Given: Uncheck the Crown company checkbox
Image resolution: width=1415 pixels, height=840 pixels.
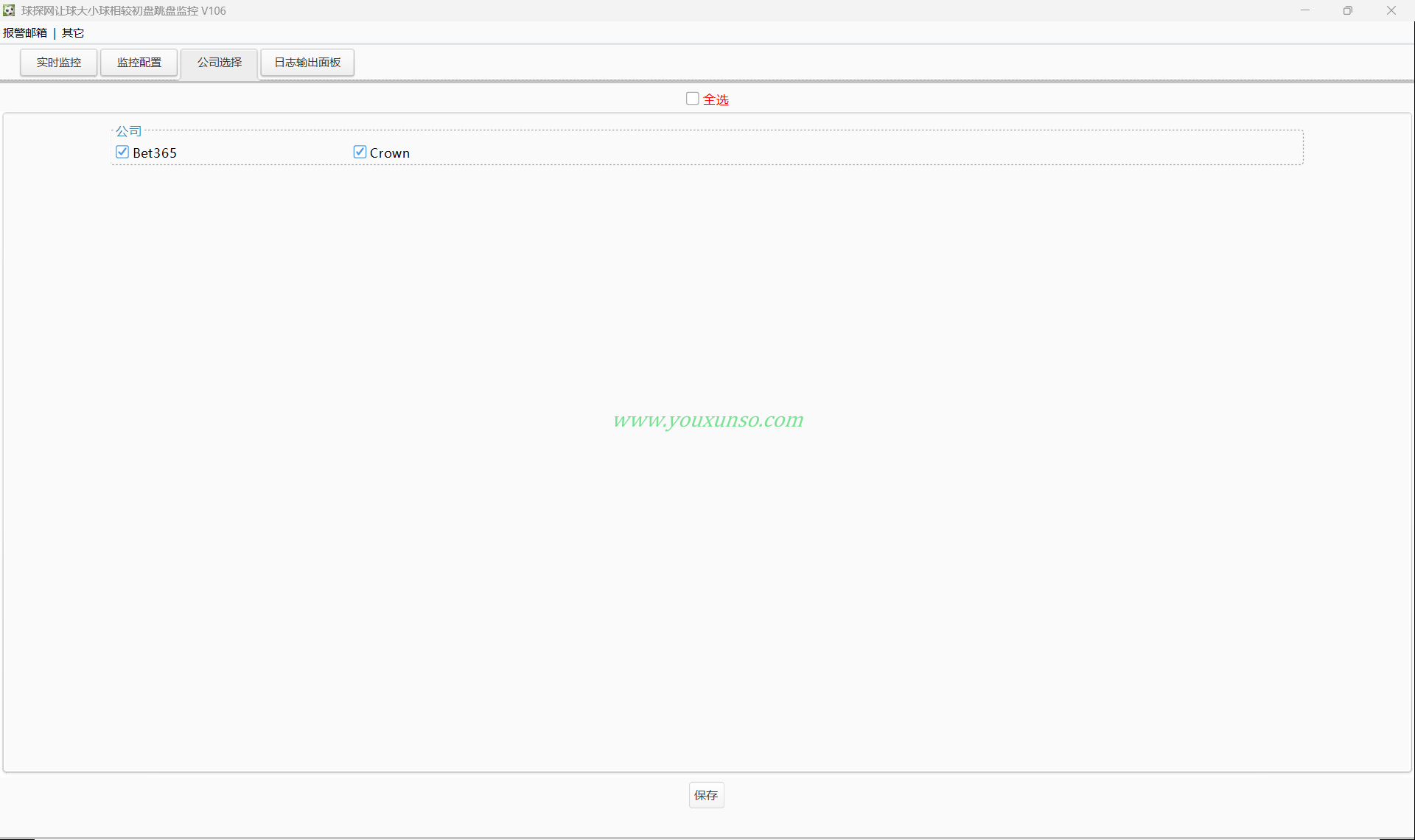Looking at the screenshot, I should tap(360, 152).
